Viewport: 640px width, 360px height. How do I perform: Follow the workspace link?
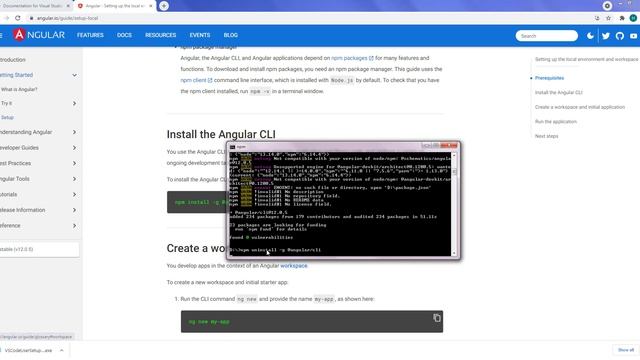(293, 266)
